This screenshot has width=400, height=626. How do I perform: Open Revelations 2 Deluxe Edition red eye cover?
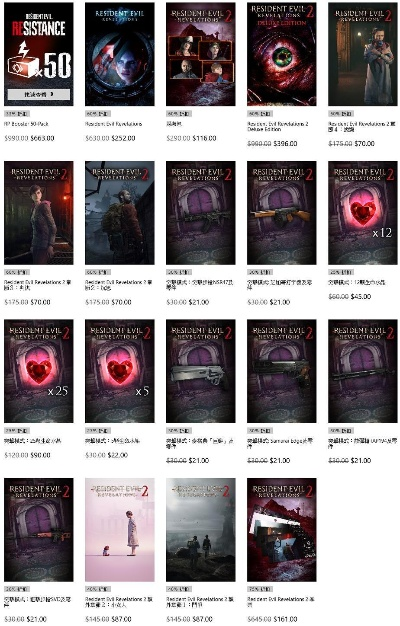(x=282, y=54)
